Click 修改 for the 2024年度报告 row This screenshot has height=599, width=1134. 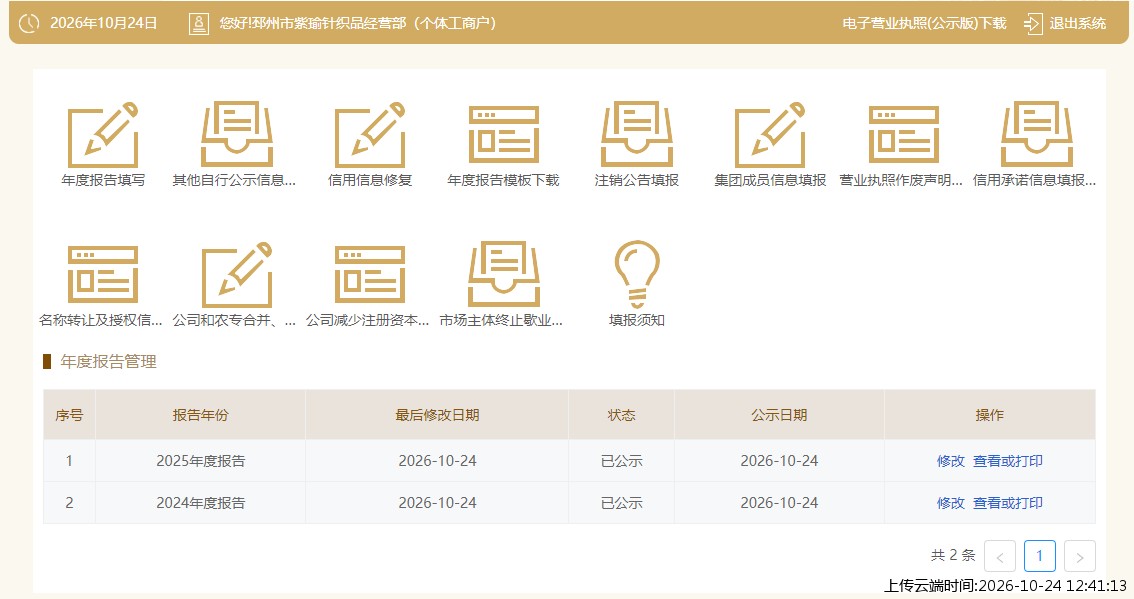[x=950, y=503]
